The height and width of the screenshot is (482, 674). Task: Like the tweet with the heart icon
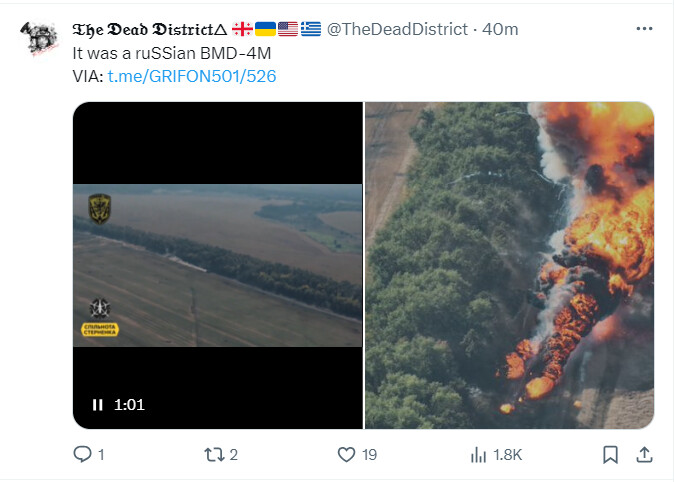[x=346, y=455]
